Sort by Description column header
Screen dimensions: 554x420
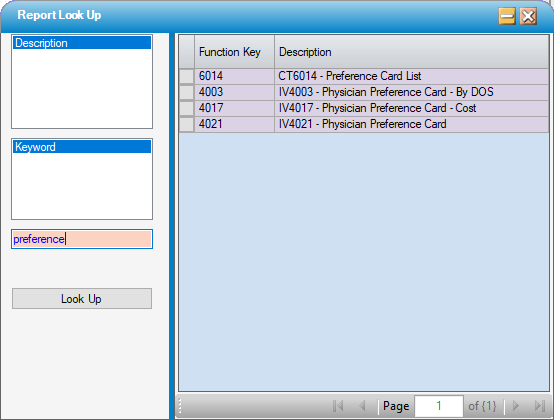(x=412, y=52)
